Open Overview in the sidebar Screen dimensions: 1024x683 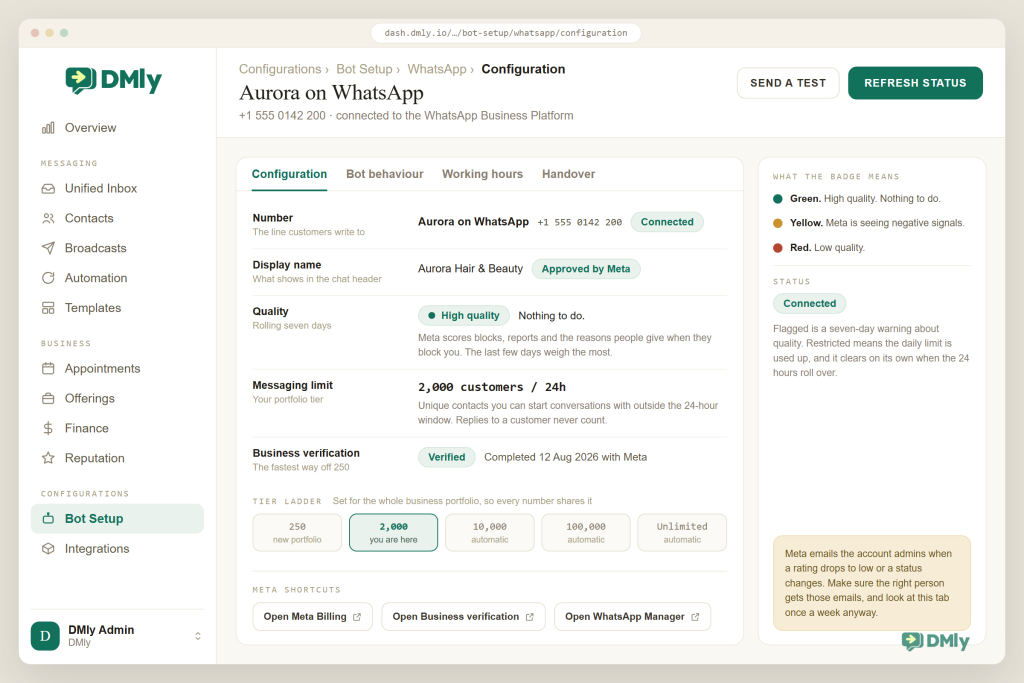118,128
